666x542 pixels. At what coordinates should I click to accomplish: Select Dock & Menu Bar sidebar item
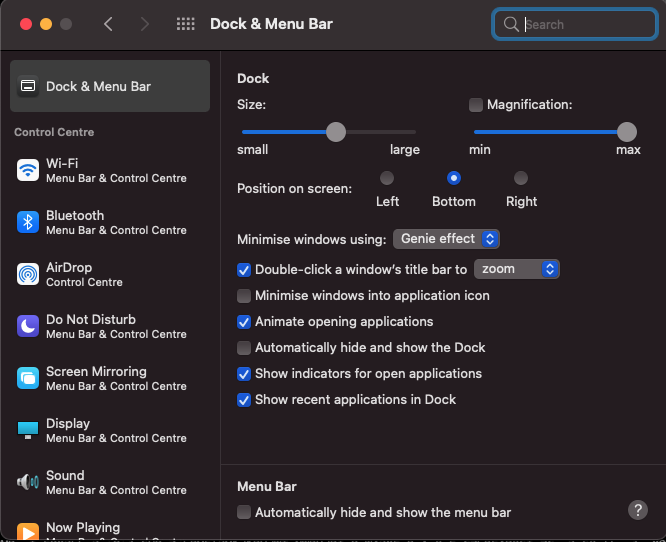(110, 86)
